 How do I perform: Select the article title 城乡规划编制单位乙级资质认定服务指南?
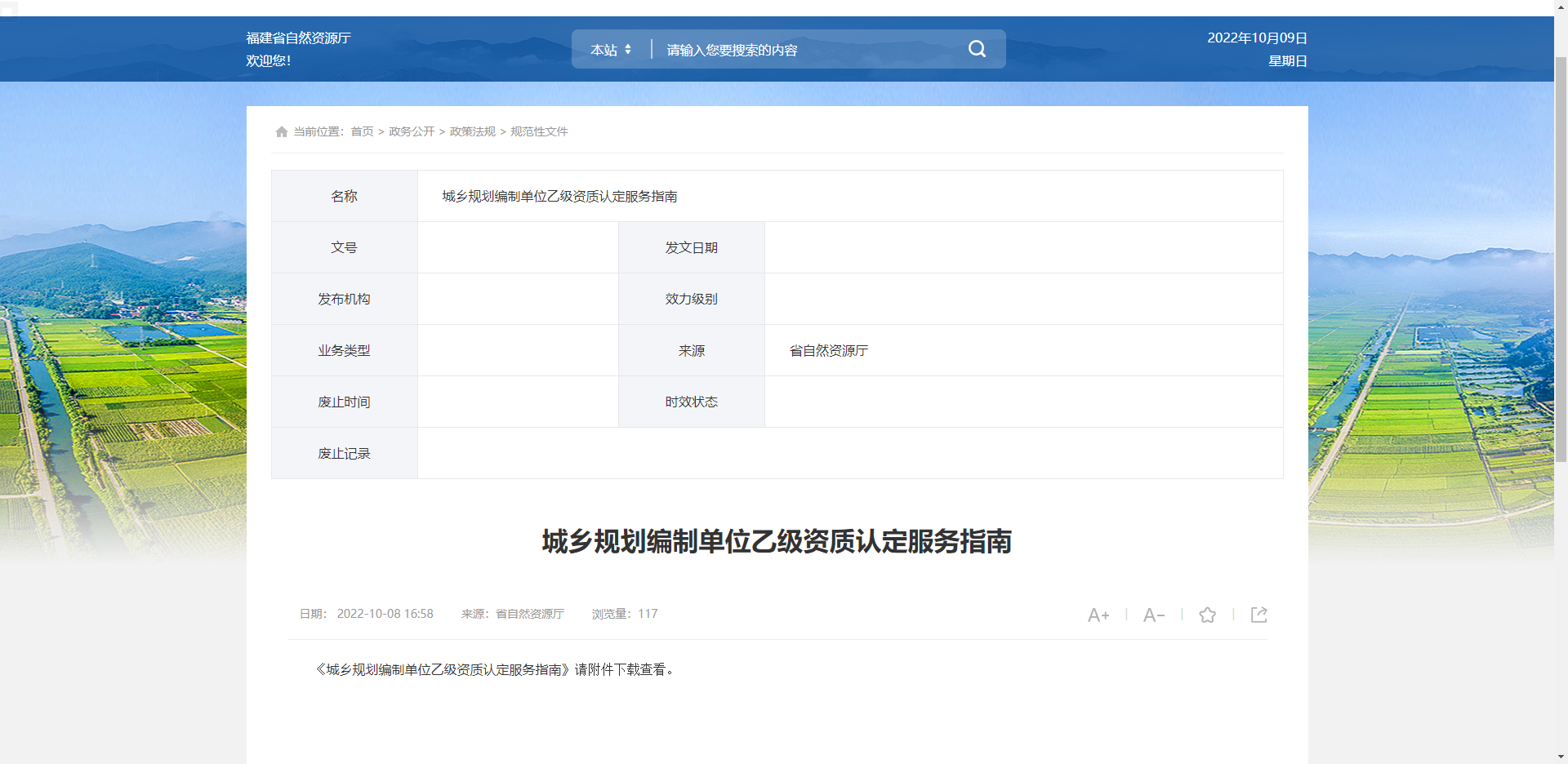(777, 542)
